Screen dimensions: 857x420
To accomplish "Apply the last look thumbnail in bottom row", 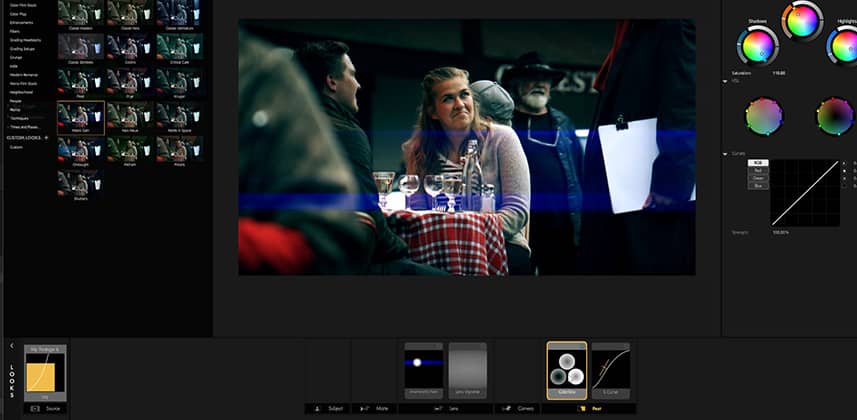I will 81,185.
